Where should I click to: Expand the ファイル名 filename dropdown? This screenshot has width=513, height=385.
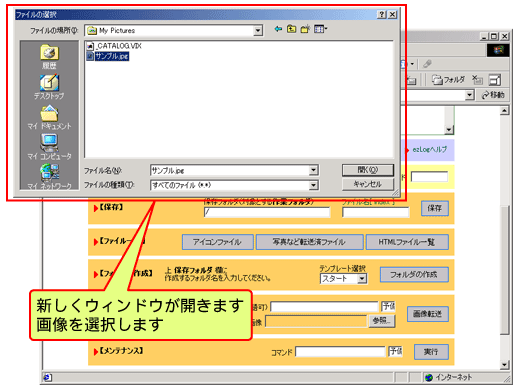[313, 170]
